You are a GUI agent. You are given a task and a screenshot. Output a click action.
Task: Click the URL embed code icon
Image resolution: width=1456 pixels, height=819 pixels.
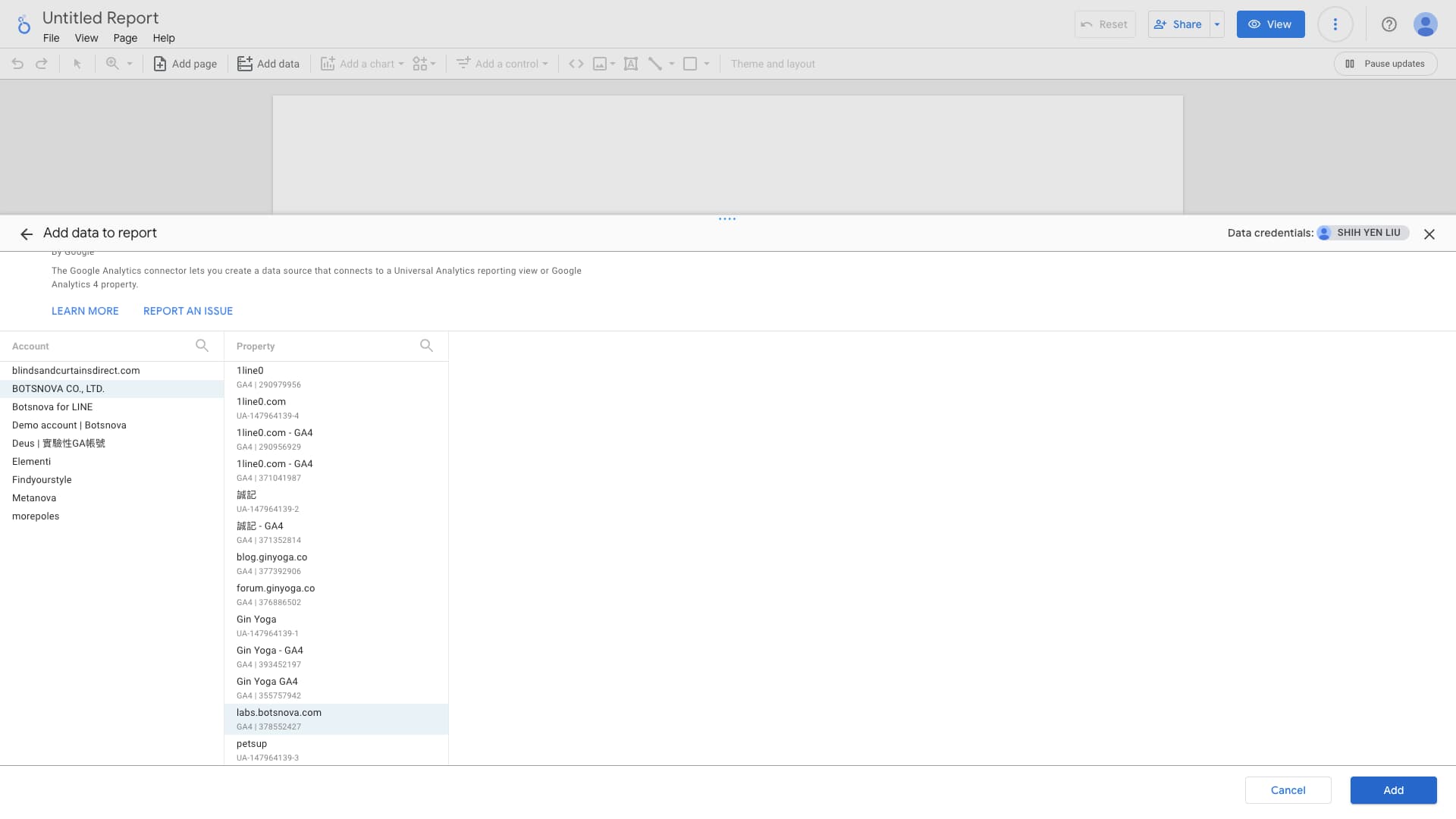[x=576, y=64]
